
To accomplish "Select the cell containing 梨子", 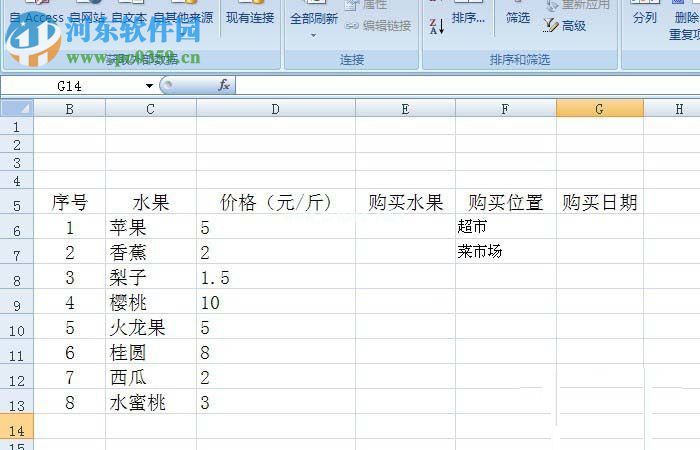I will pos(151,277).
